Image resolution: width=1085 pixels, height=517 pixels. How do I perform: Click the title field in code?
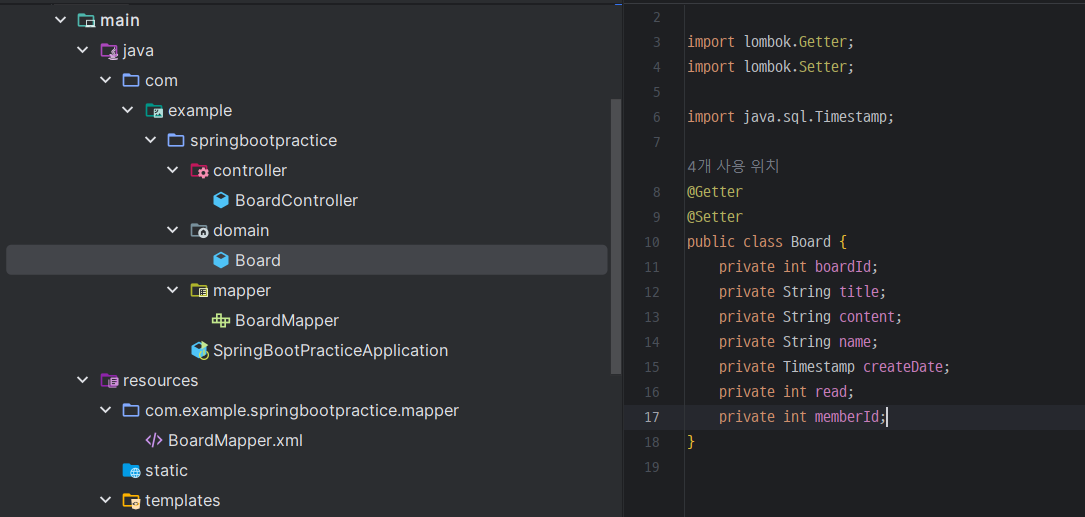tap(858, 291)
